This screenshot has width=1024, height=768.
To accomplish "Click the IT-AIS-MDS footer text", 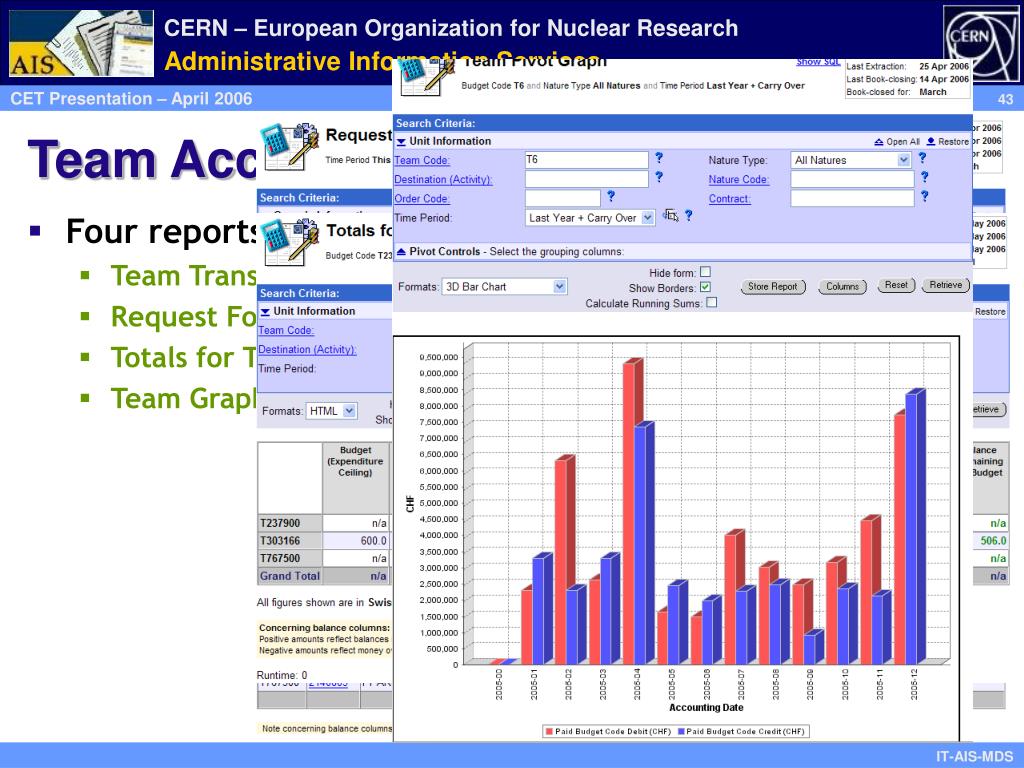I will (x=974, y=756).
